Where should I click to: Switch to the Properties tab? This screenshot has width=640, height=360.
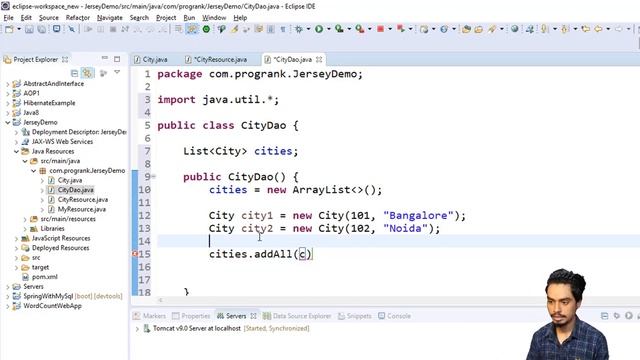[191, 316]
